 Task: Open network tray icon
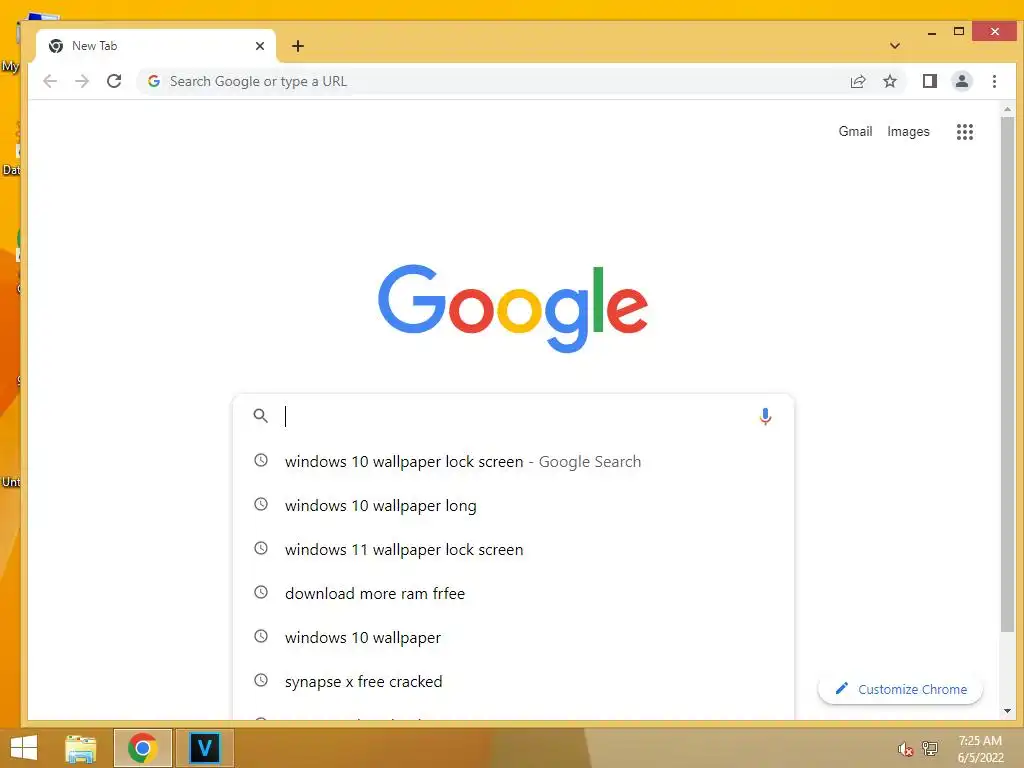930,748
